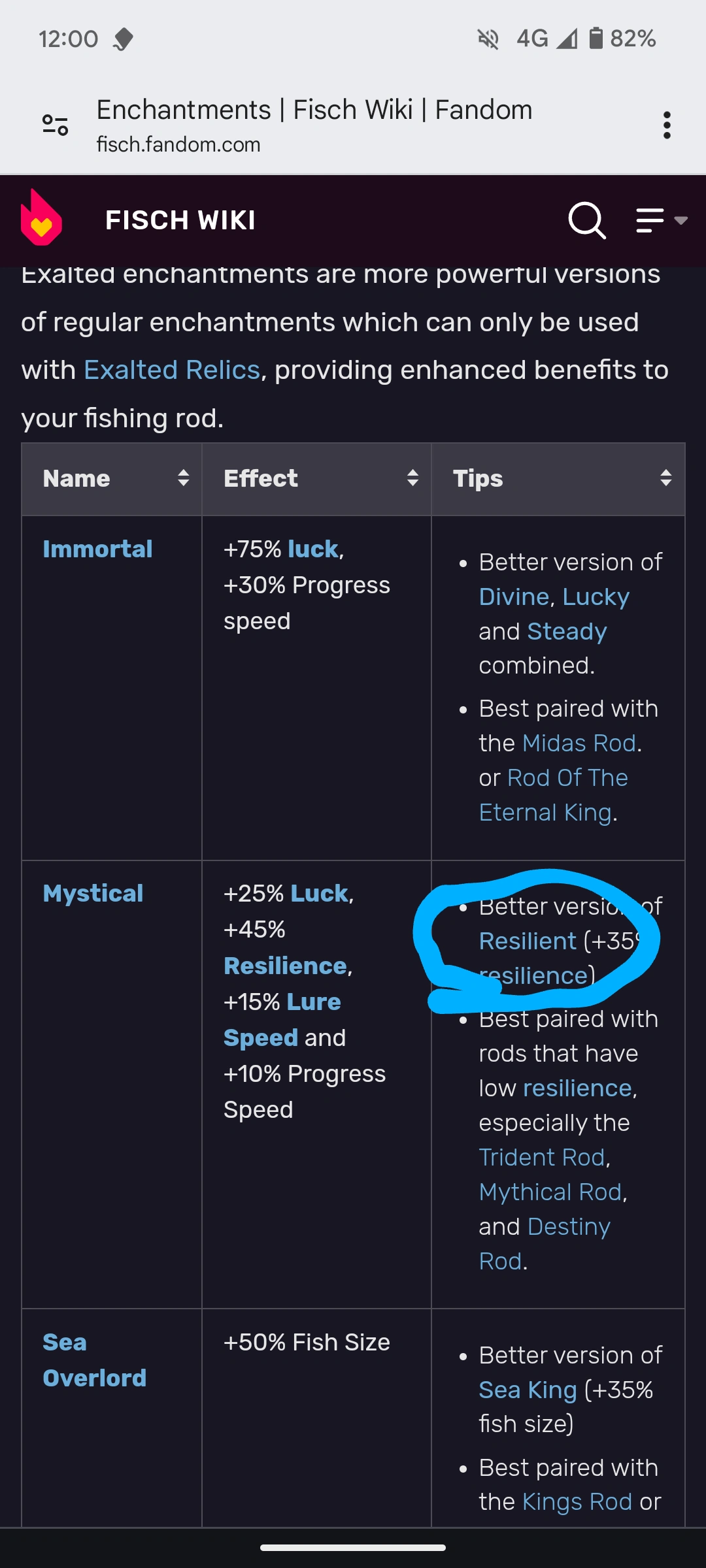The width and height of the screenshot is (706, 1568).
Task: Sort the table by Tips column
Action: [665, 478]
